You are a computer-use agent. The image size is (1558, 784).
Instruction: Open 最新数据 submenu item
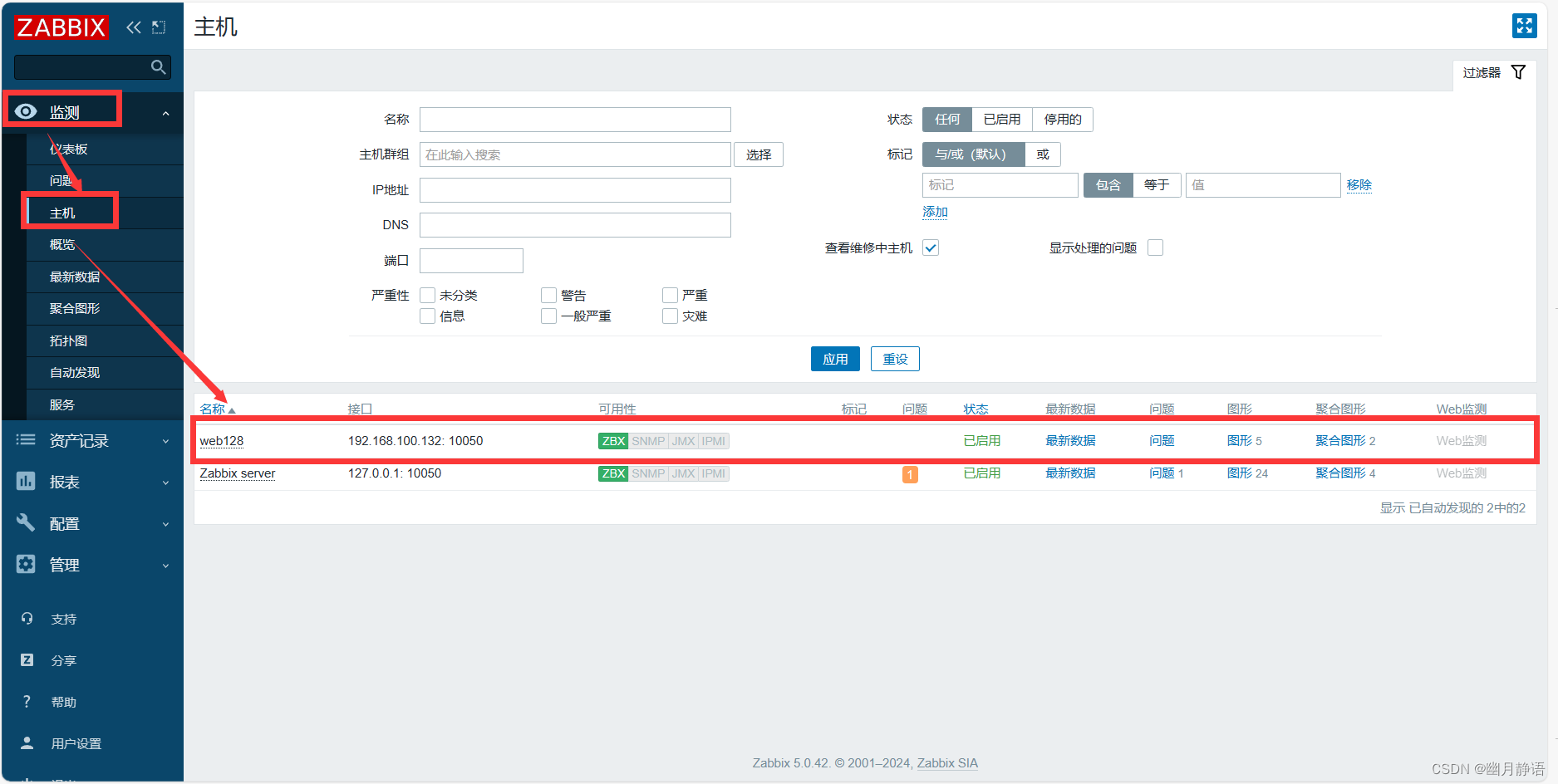pos(105,277)
